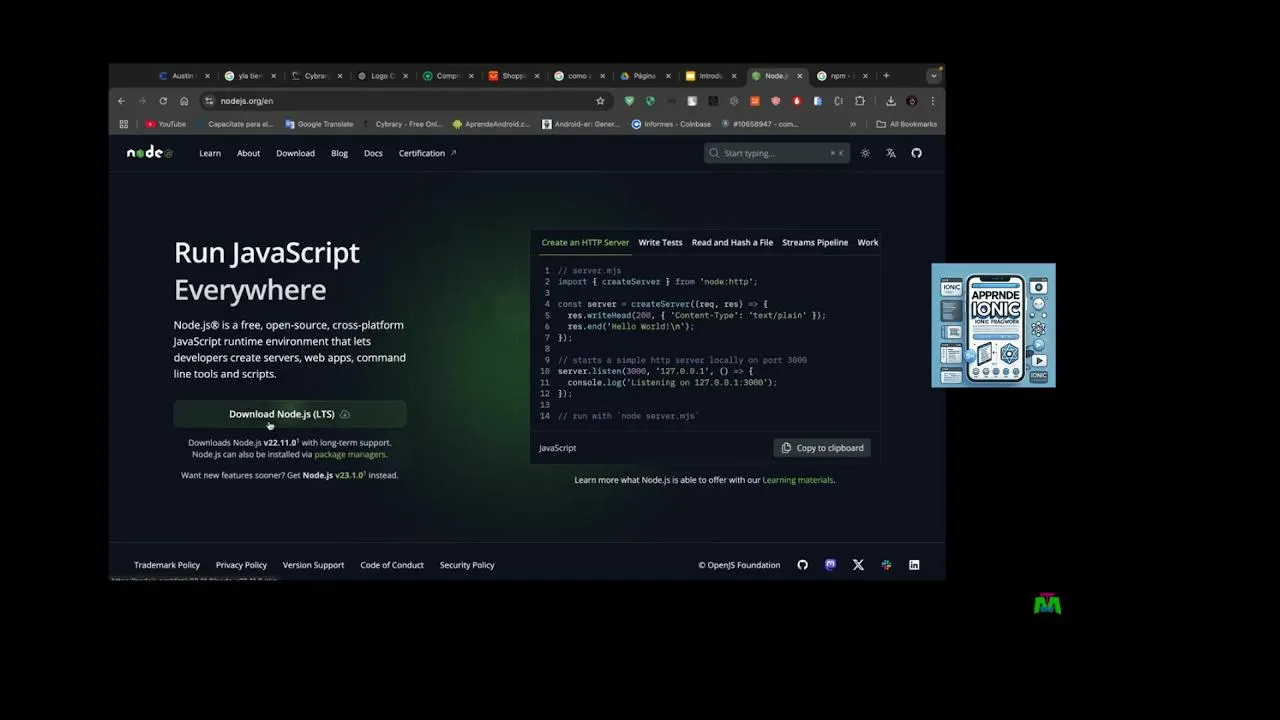Click the Start typing search field

click(x=777, y=153)
